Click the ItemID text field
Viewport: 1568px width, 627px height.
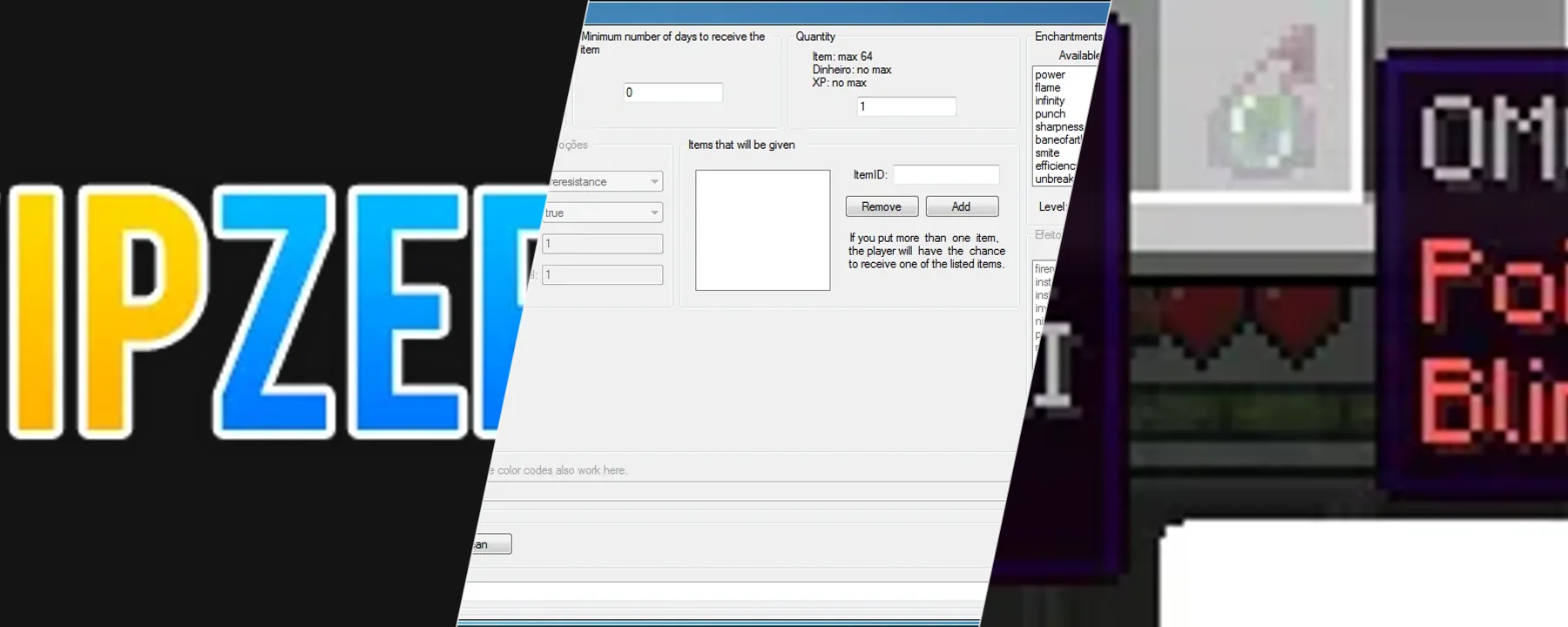pyautogui.click(x=946, y=175)
